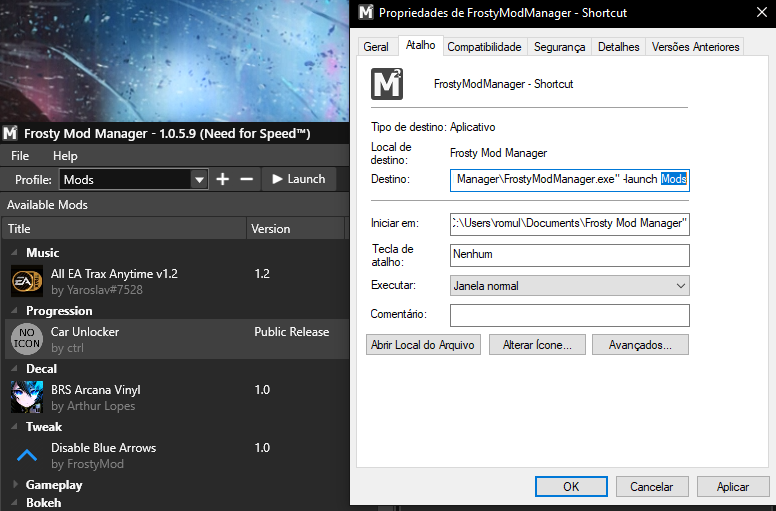776x511 pixels.
Task: Remove profile with the minus icon
Action: 246,179
